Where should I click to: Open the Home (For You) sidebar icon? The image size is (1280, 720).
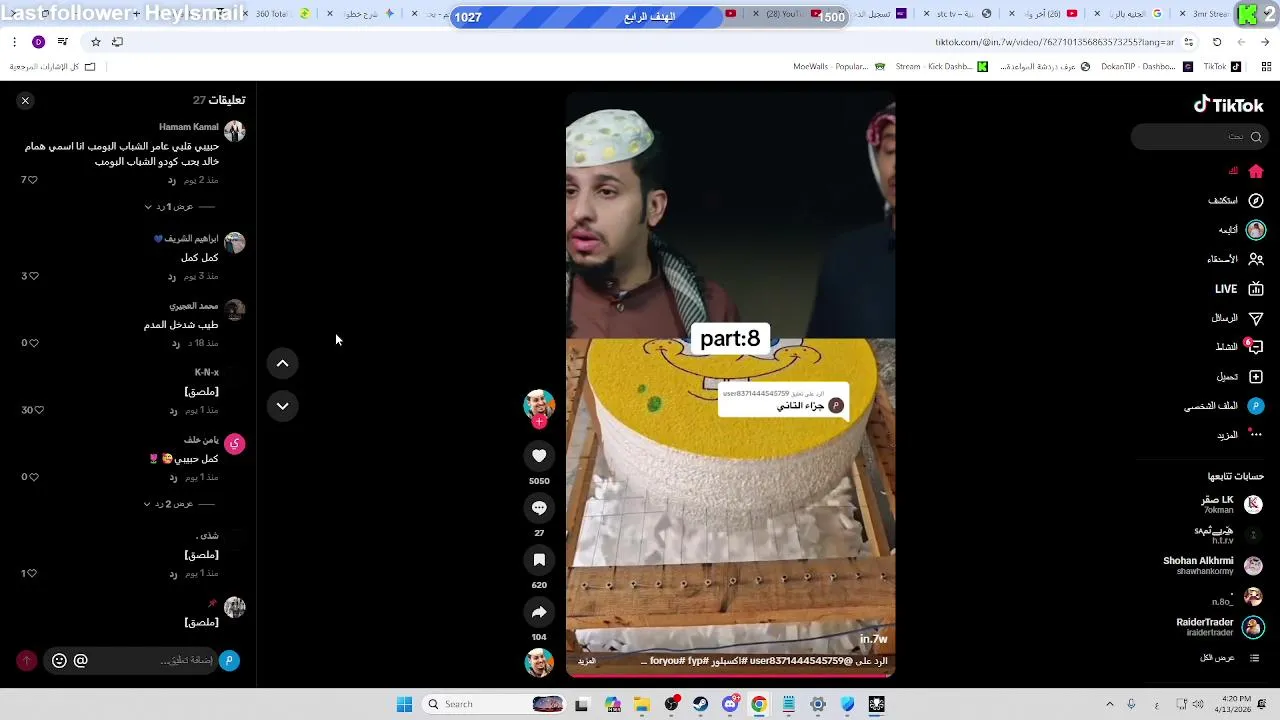[x=1256, y=171]
